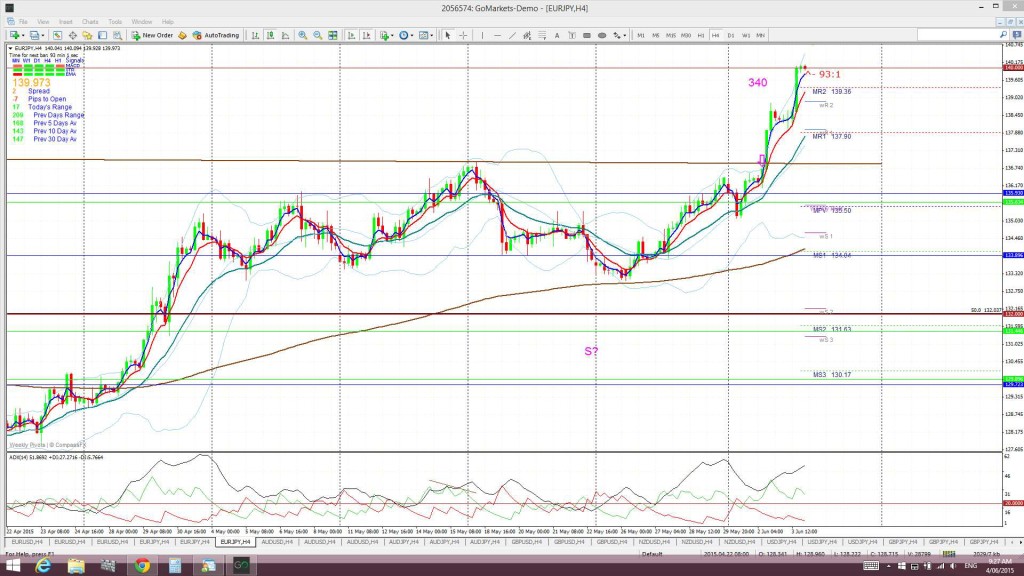Toggle chart Auto Scroll
Screen dimensions: 1024x576
click(x=351, y=35)
